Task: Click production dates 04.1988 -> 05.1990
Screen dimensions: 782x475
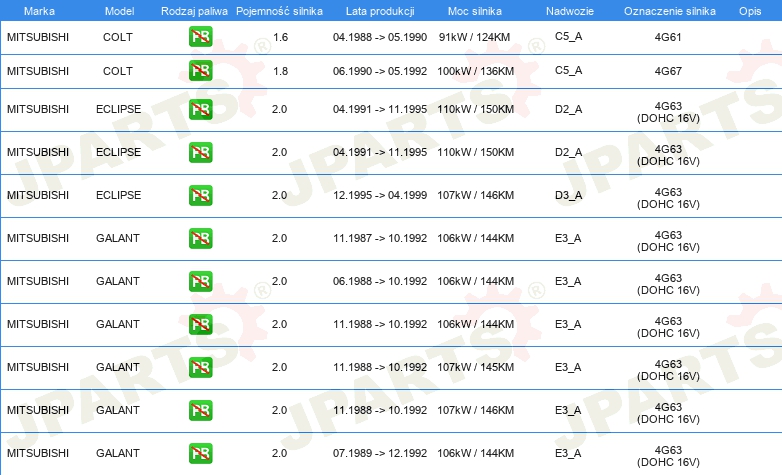Action: coord(380,37)
